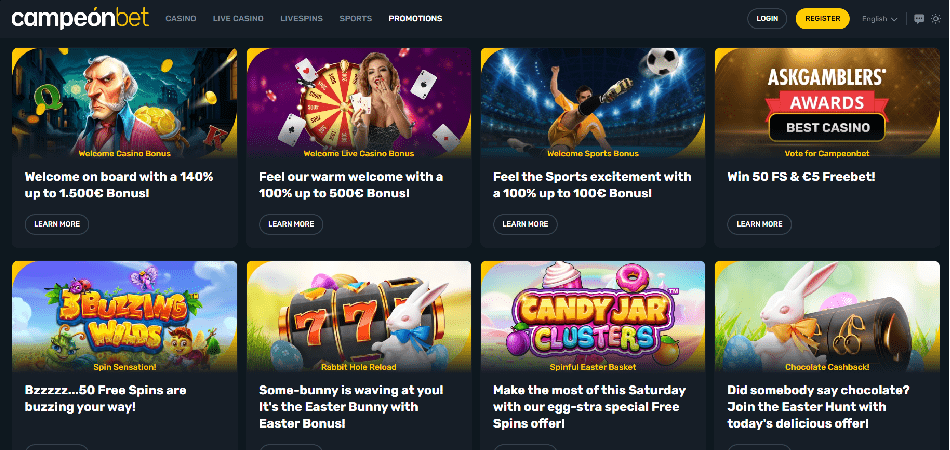Select the Livespins menu item
This screenshot has width=950, height=450.
pyautogui.click(x=302, y=18)
